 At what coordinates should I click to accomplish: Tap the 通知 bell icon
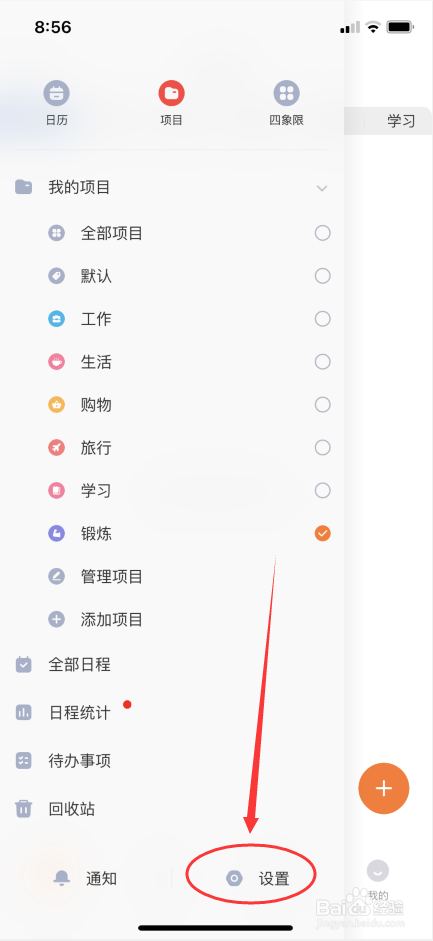(x=62, y=878)
